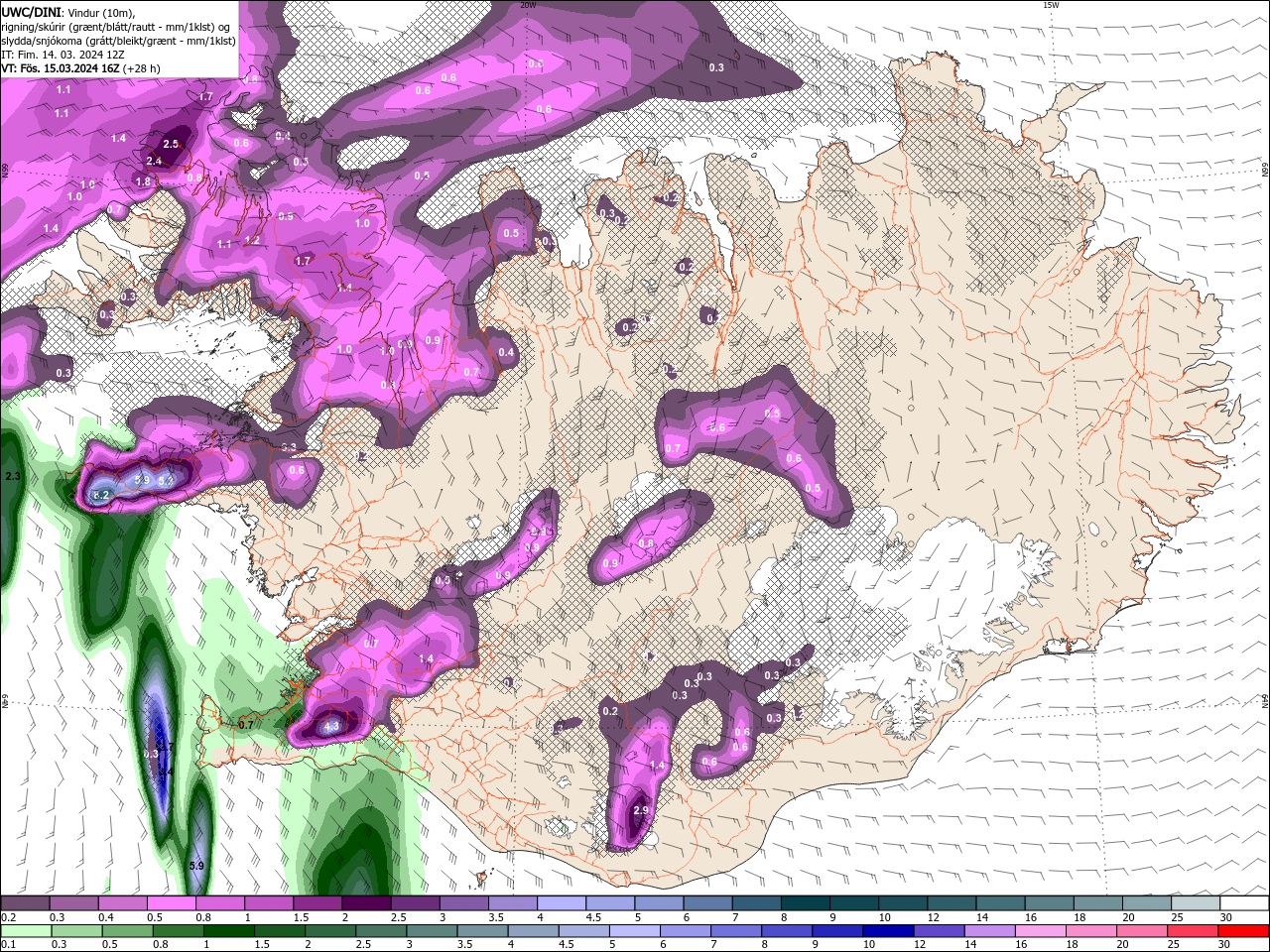Select the lavender snow swatch labeled 4

tap(561, 903)
